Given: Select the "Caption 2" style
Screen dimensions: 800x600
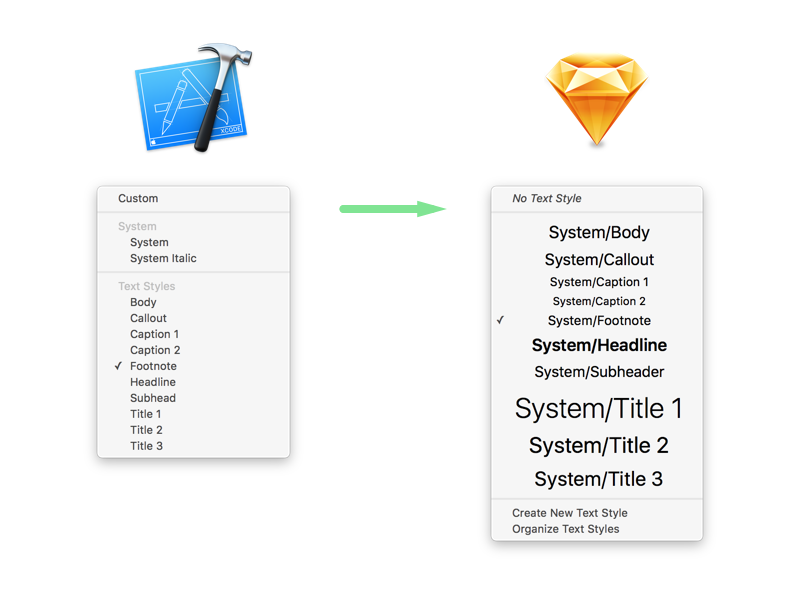Looking at the screenshot, I should [155, 350].
